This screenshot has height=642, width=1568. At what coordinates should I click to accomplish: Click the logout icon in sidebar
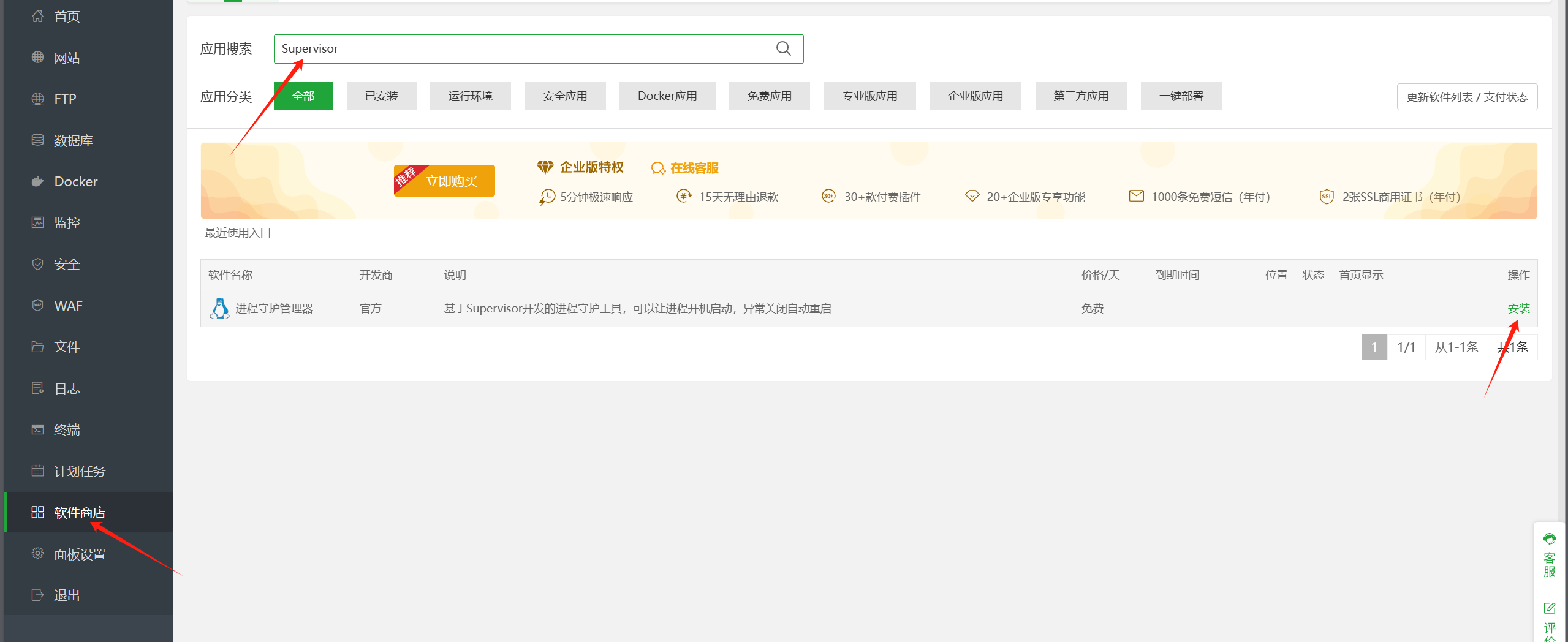coord(37,595)
